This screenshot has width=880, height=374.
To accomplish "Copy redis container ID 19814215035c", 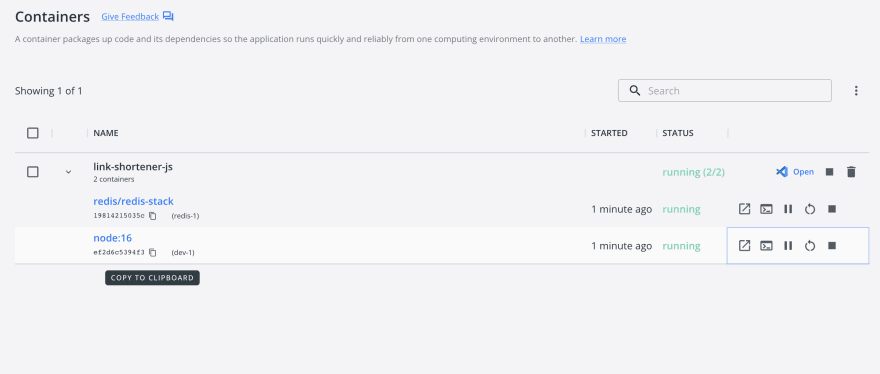I will coord(153,216).
